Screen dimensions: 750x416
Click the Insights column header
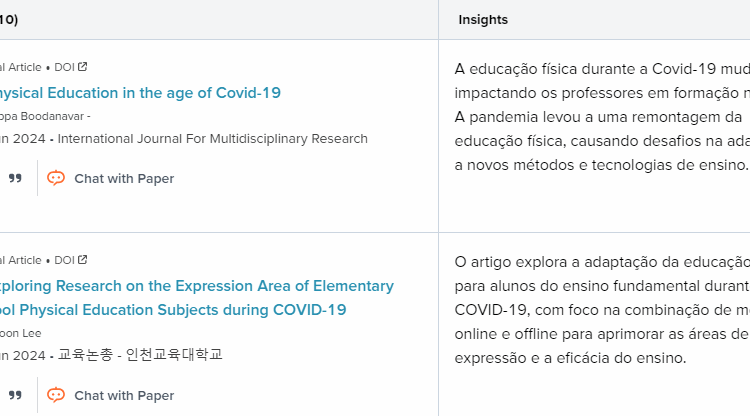[x=483, y=19]
